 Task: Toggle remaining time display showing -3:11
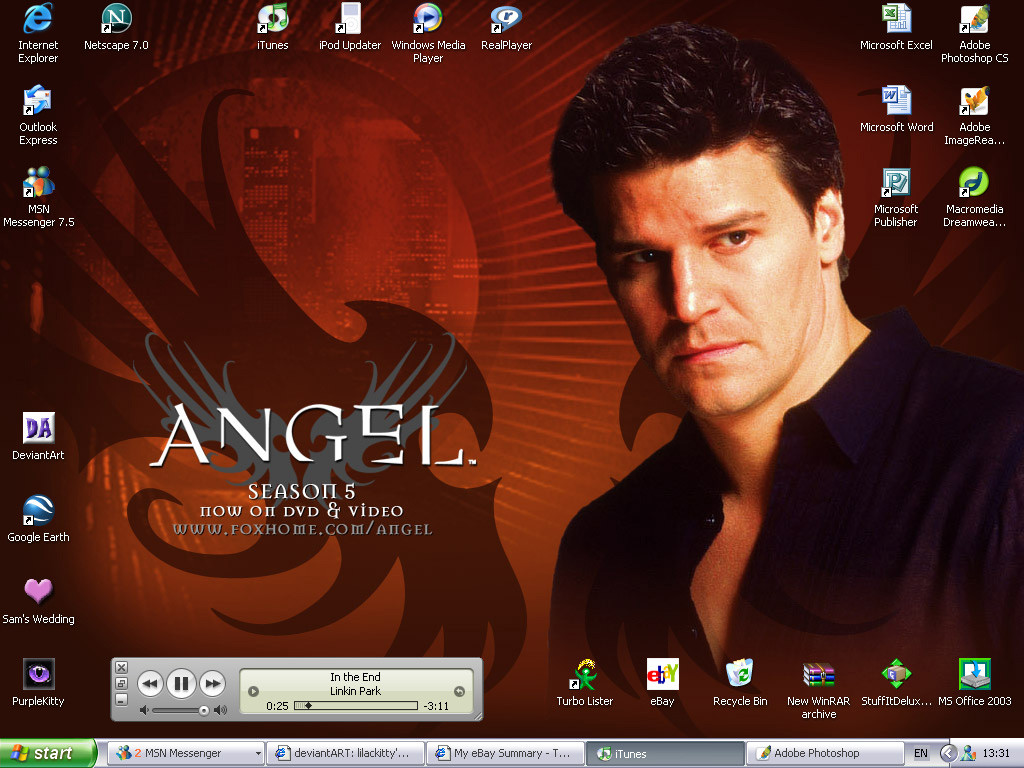436,706
